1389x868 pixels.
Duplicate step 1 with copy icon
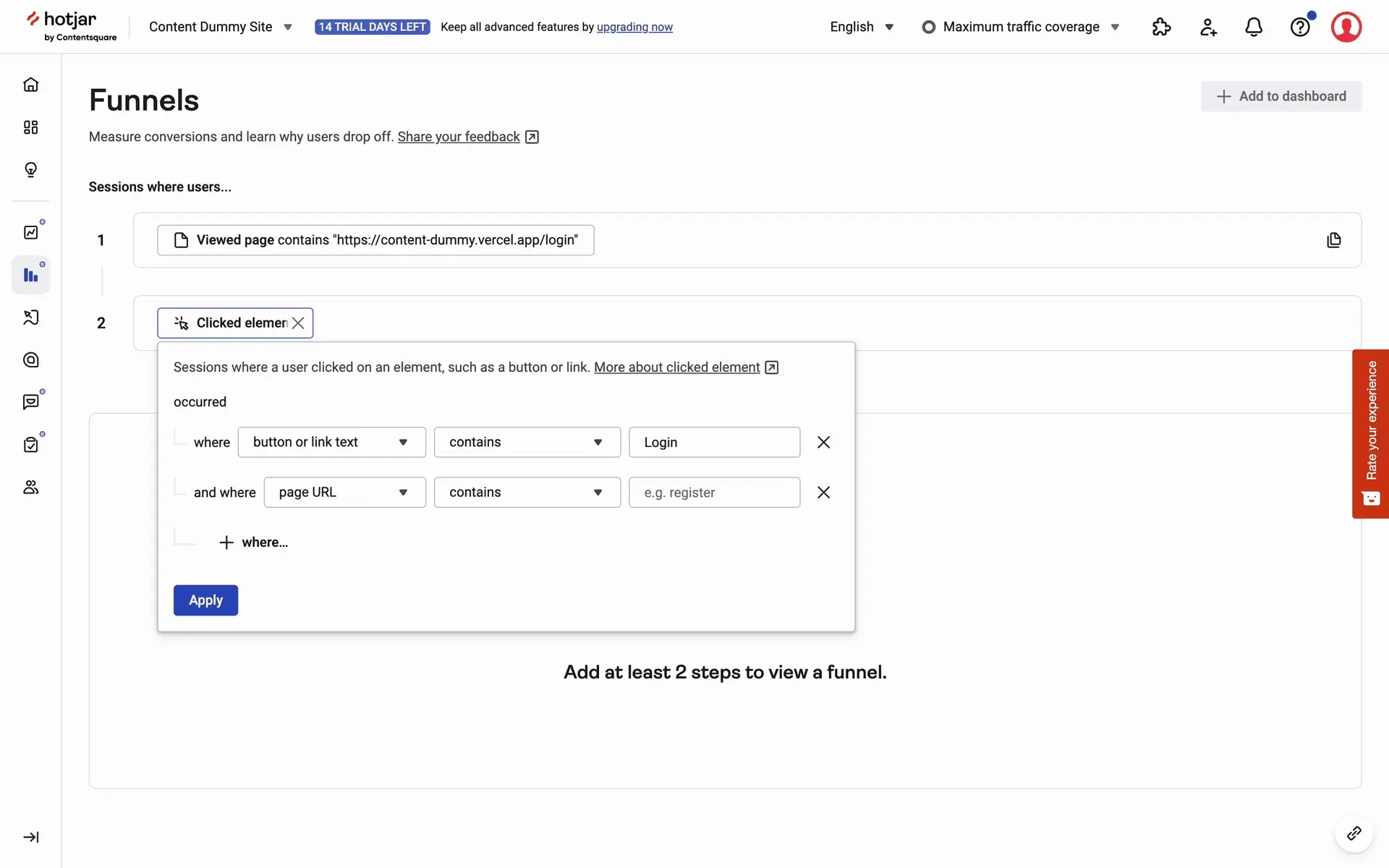click(1334, 240)
